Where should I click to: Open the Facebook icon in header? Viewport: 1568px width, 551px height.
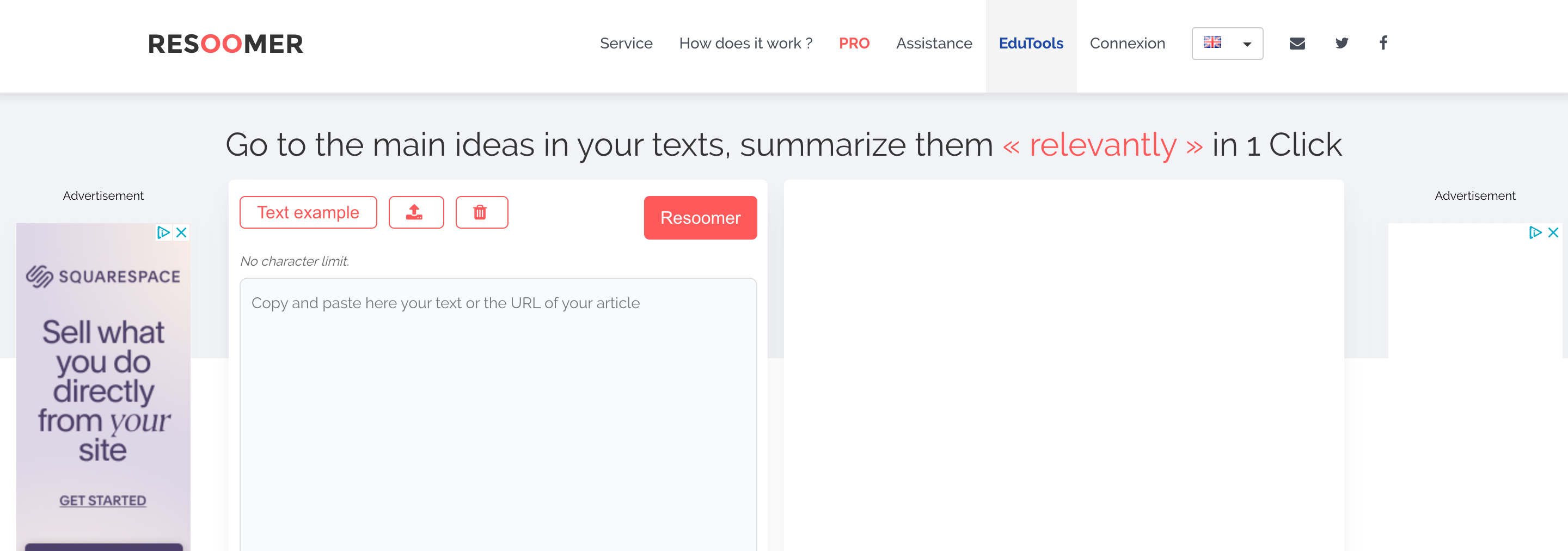1383,43
